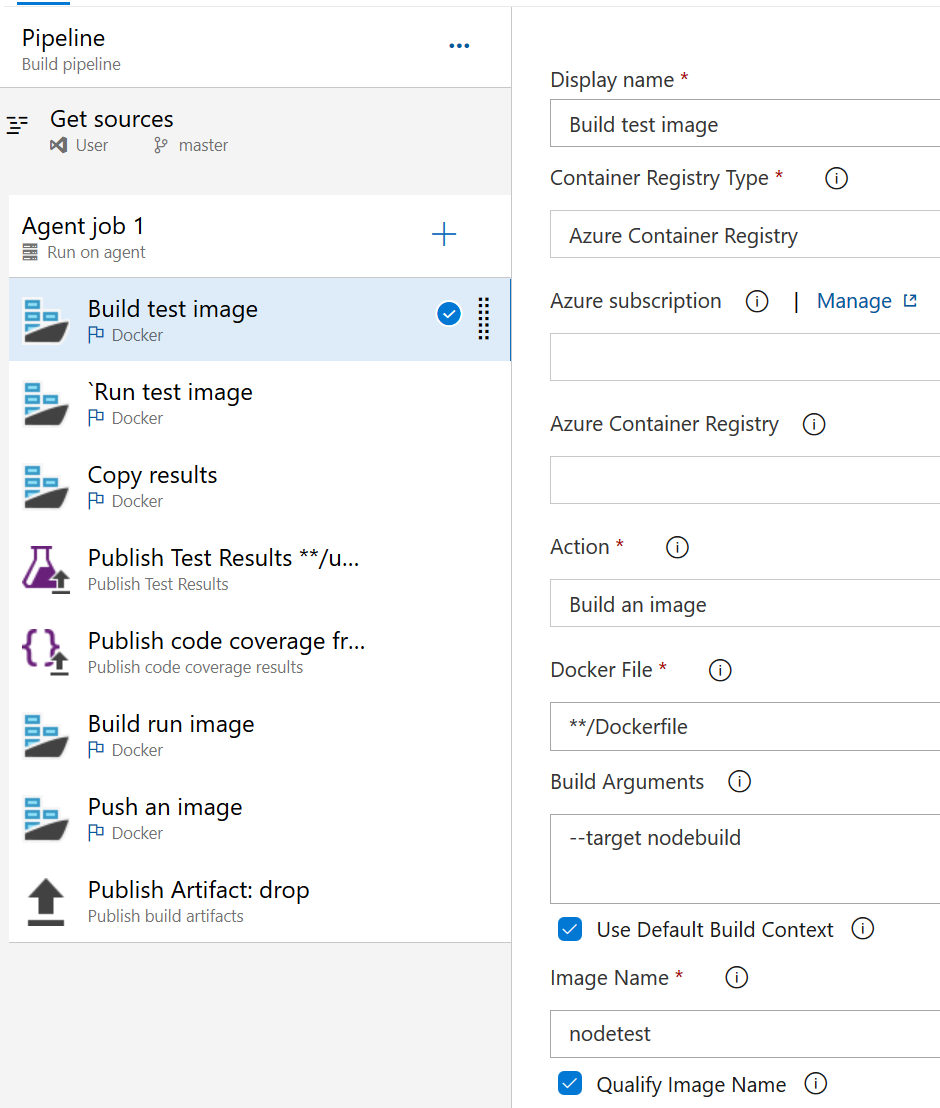Click the Image Name field containing nodetest
The width and height of the screenshot is (940, 1108).
click(745, 1034)
